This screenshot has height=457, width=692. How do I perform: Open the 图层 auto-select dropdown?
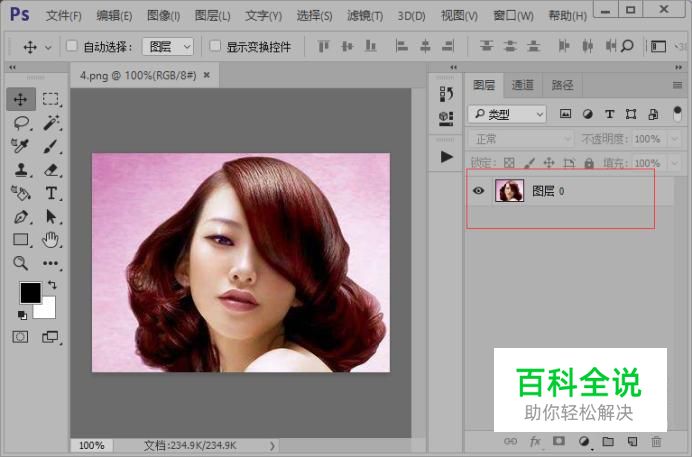pos(168,46)
